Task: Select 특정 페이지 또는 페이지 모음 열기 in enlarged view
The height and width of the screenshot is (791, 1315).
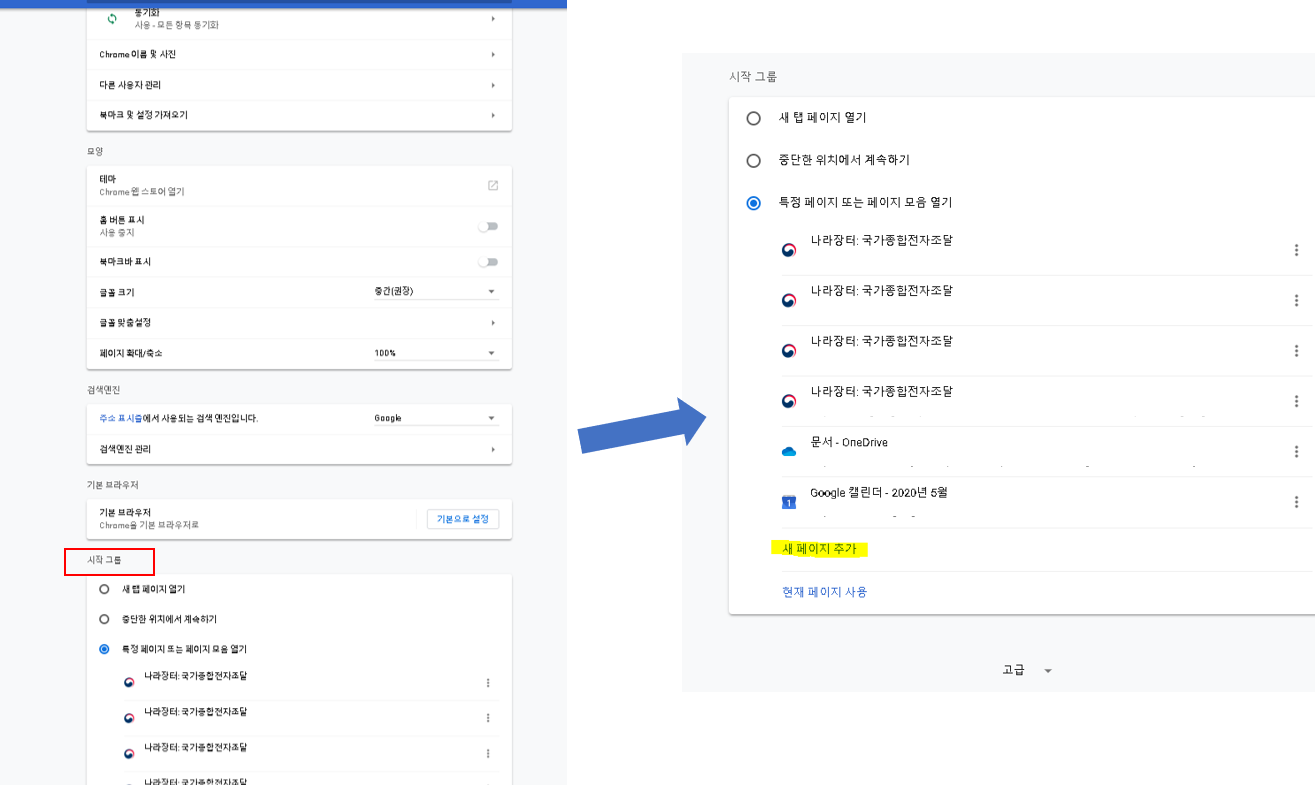Action: [754, 203]
